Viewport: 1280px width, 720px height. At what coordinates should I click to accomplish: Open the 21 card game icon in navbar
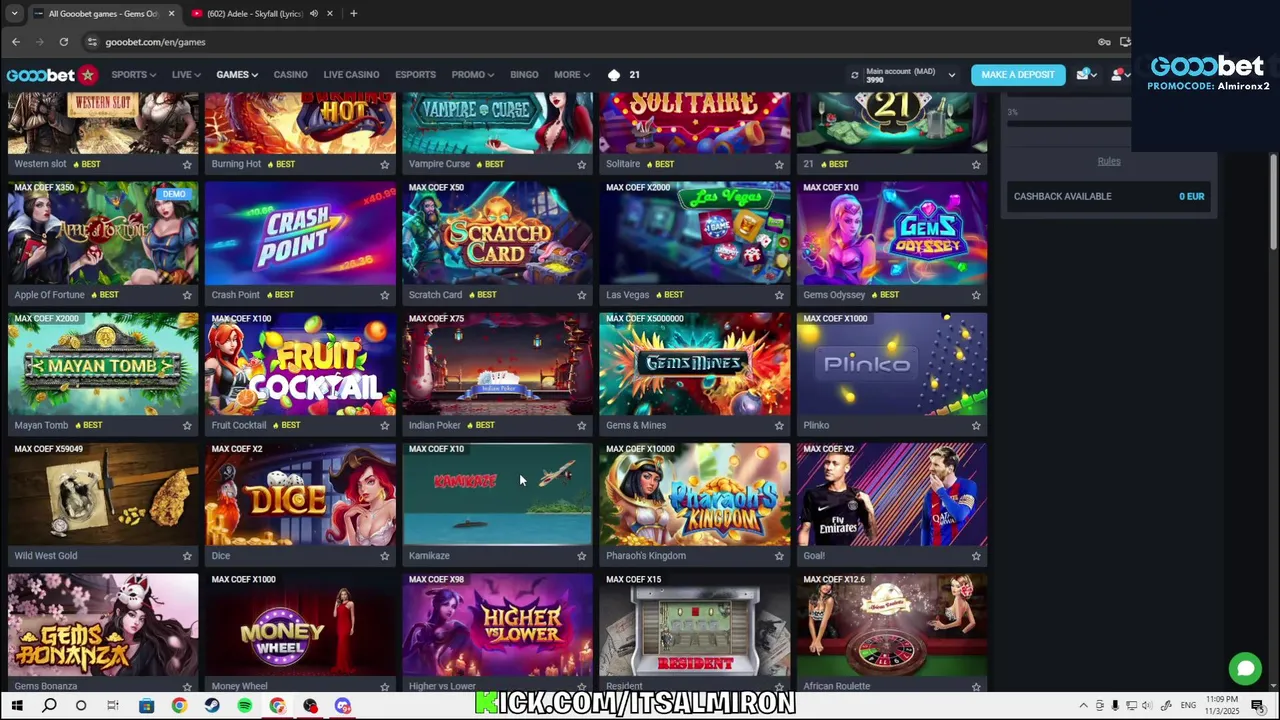click(623, 75)
